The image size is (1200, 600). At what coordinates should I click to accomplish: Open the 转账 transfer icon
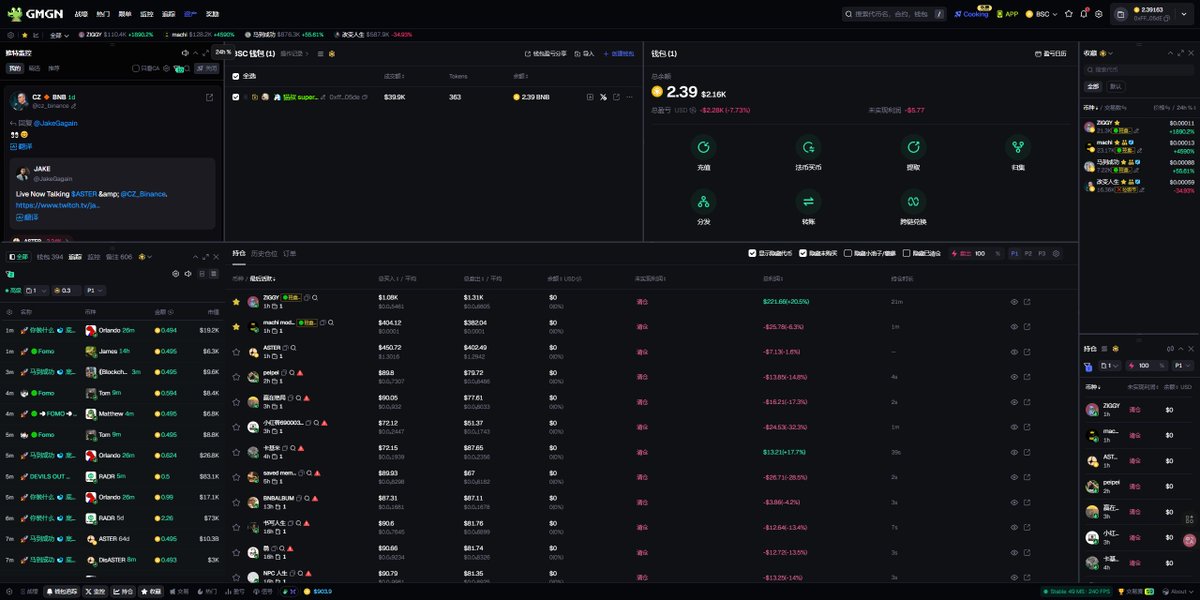[x=807, y=202]
